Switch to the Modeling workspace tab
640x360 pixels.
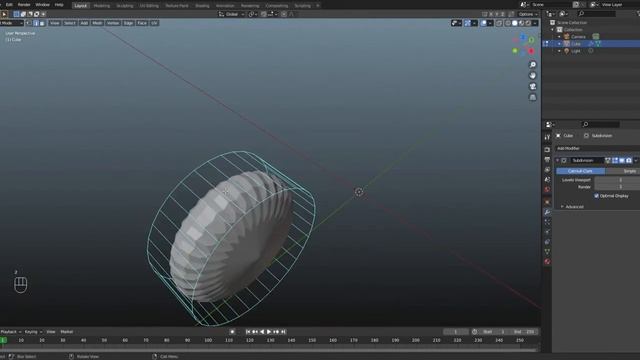tap(102, 6)
